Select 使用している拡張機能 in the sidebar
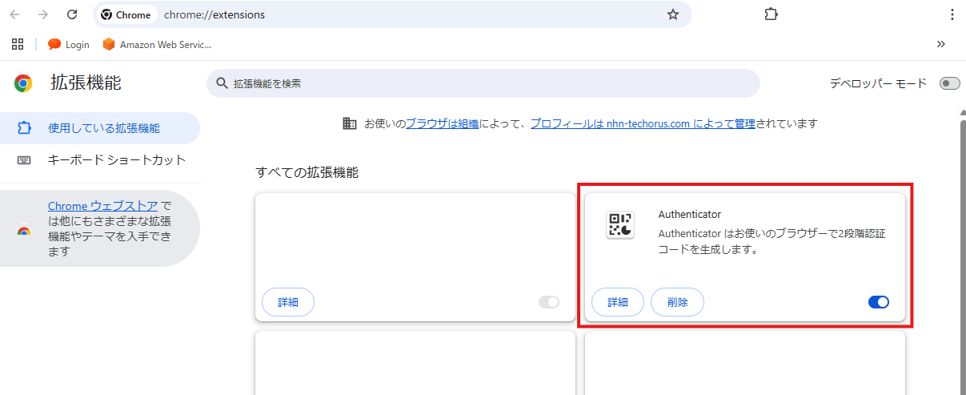 [100, 128]
